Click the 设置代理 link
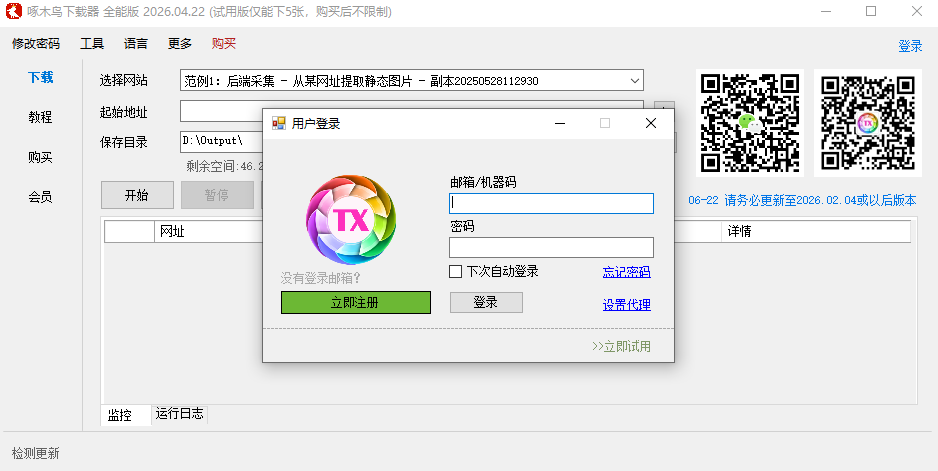 pos(626,305)
